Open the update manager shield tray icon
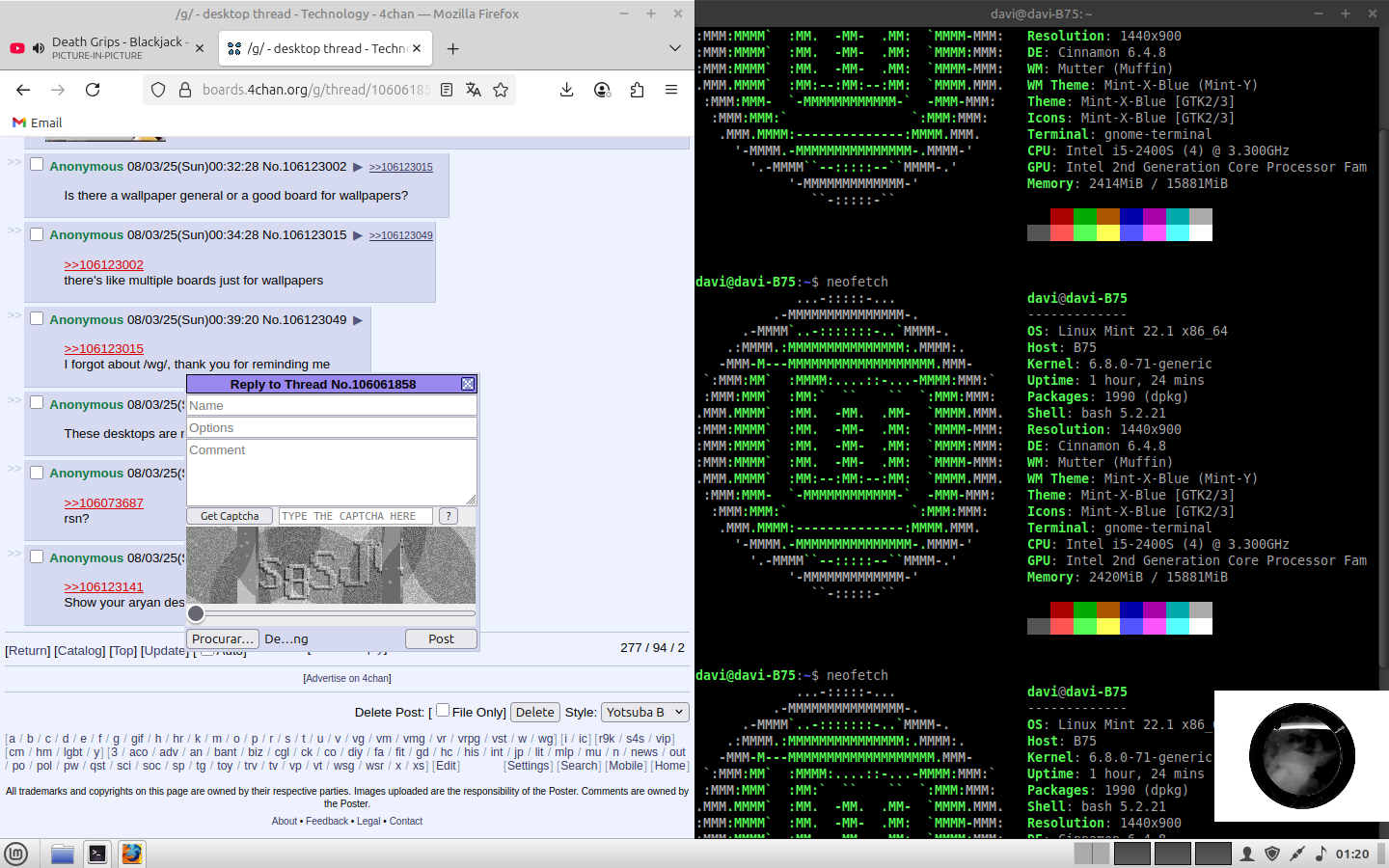Screen dimensions: 1389x868 [1272, 854]
